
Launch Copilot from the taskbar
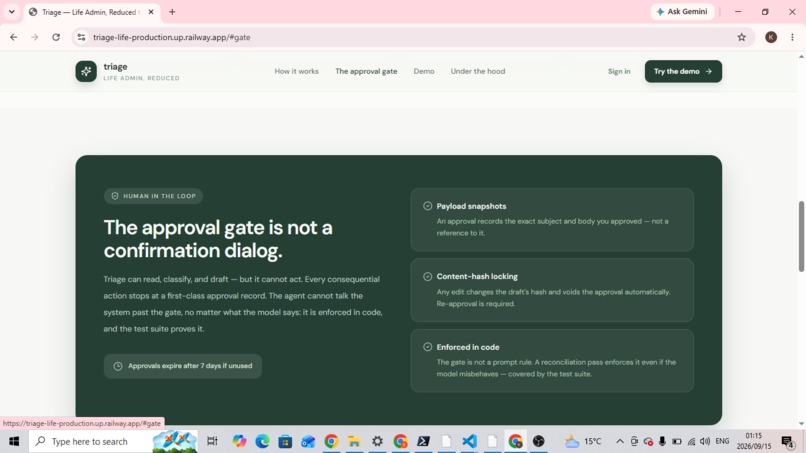pyautogui.click(x=239, y=441)
